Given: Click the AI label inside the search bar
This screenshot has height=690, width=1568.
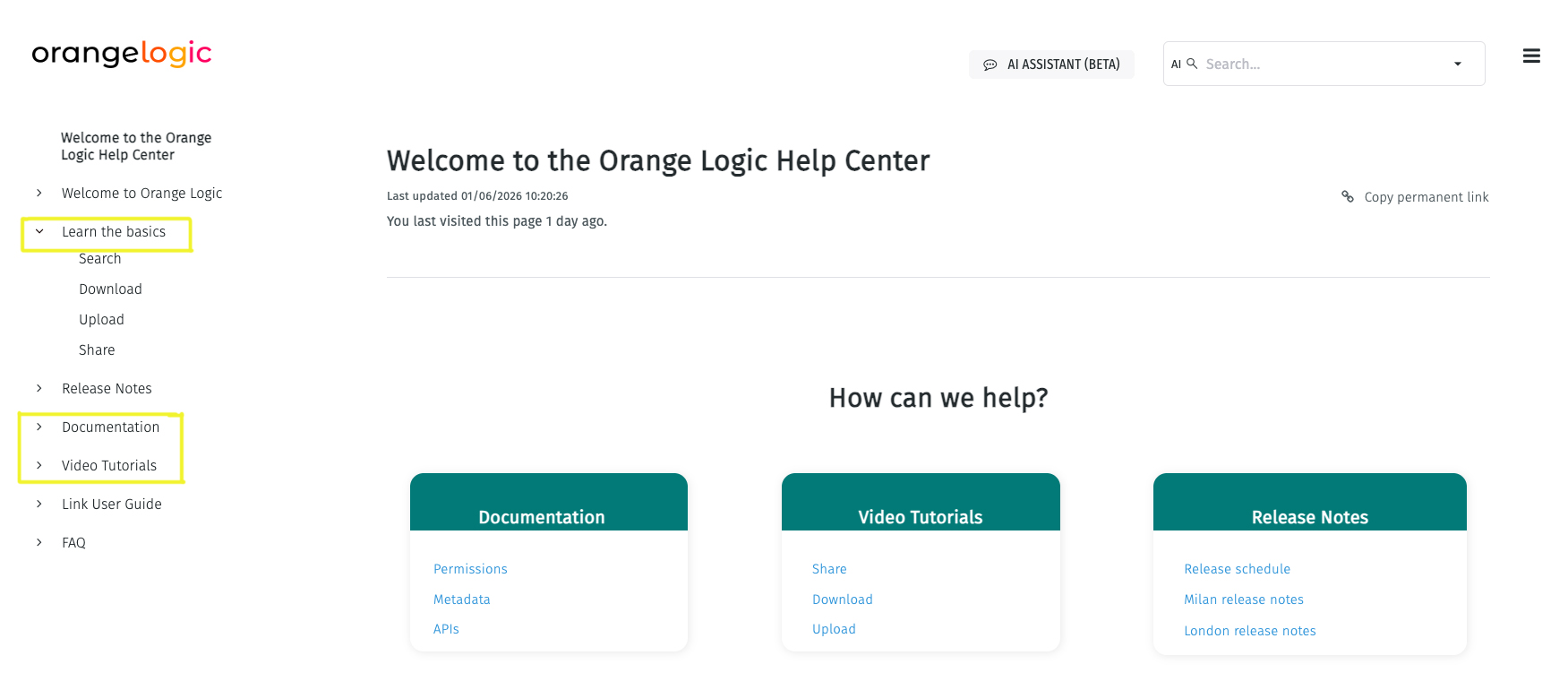Looking at the screenshot, I should (1176, 64).
